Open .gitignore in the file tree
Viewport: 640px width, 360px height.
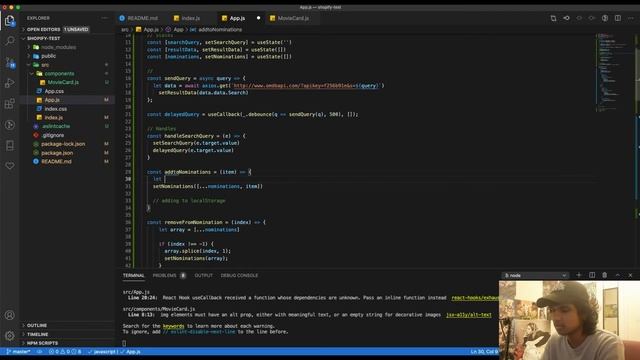(53, 135)
